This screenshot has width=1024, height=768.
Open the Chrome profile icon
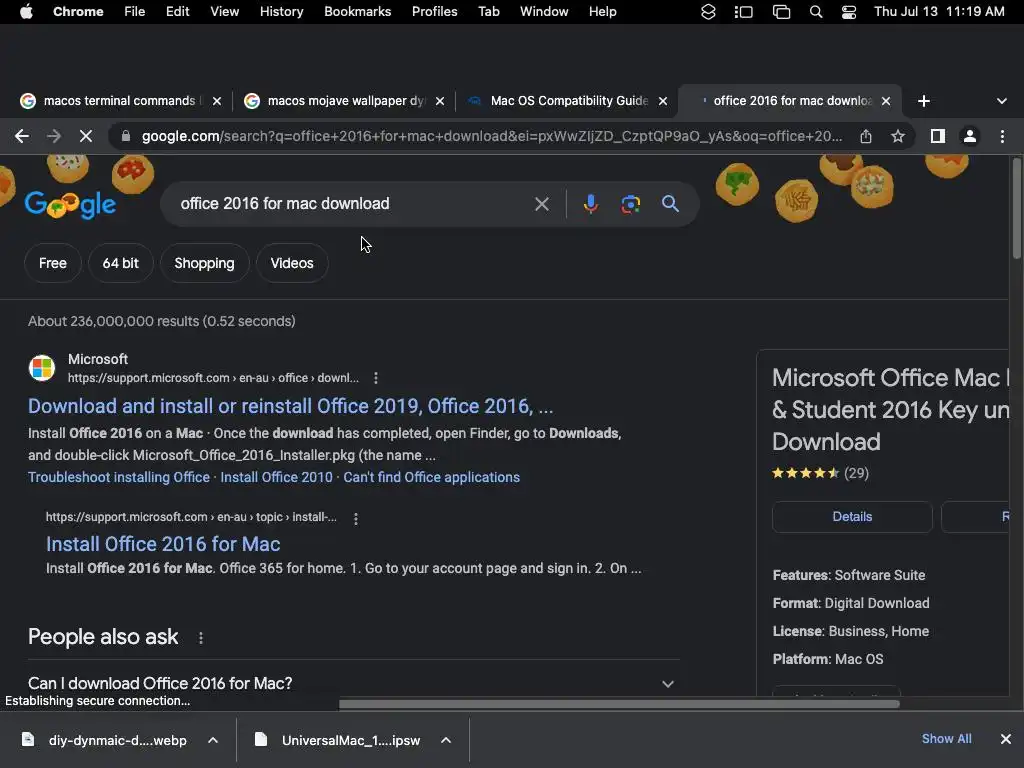pos(970,136)
